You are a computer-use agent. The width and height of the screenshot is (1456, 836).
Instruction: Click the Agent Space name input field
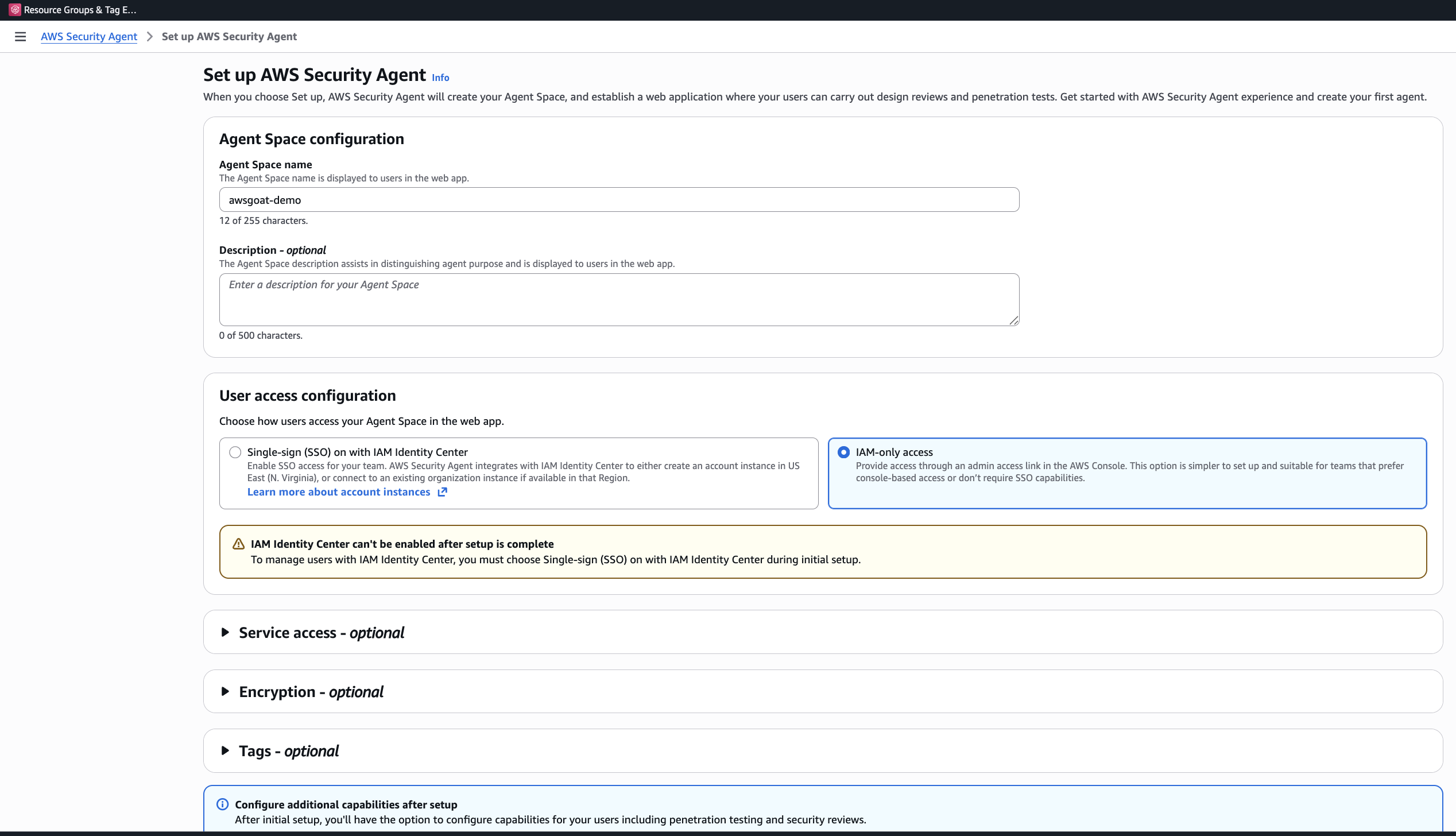[x=619, y=199]
